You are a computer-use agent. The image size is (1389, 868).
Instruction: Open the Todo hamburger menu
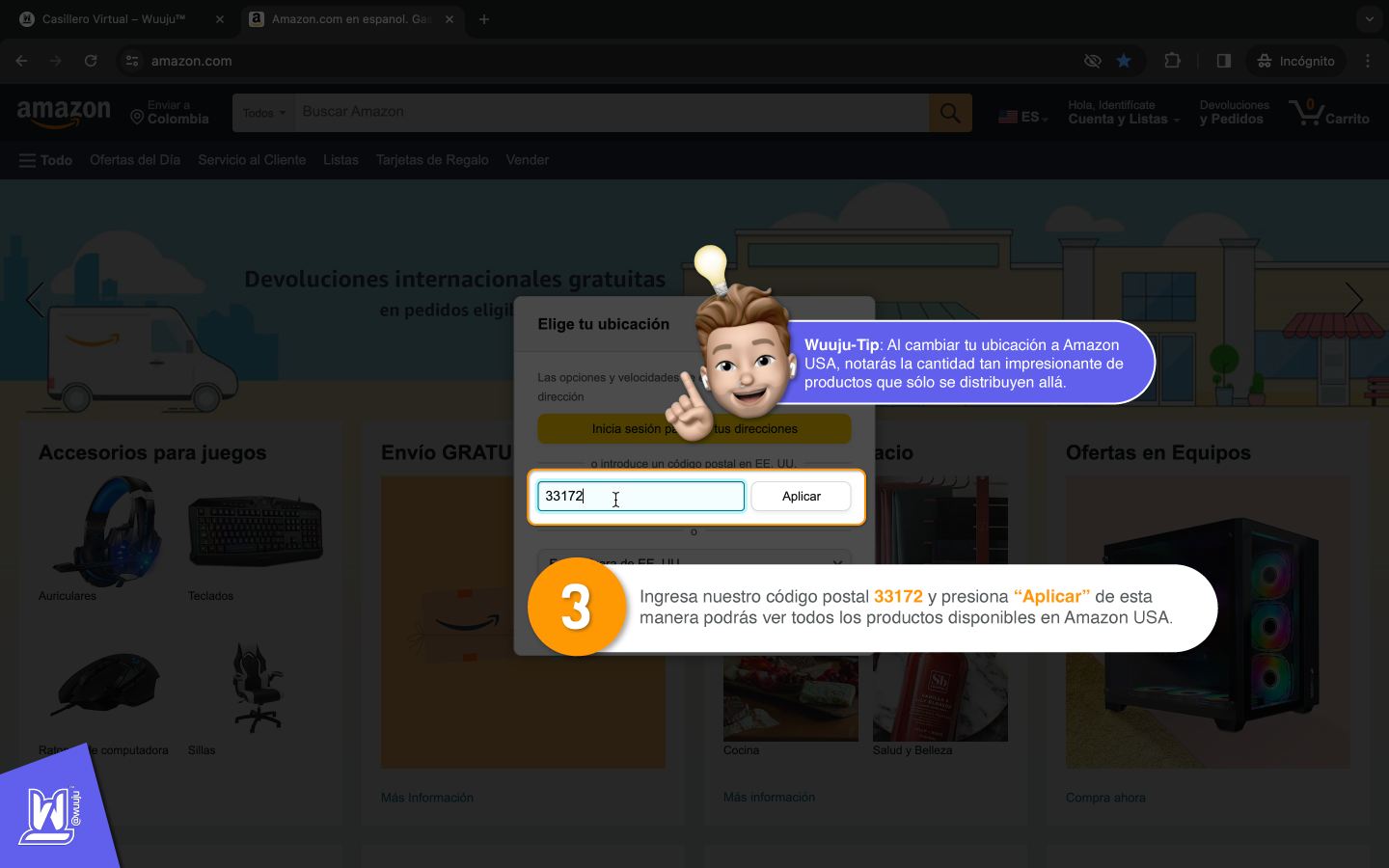[45, 160]
